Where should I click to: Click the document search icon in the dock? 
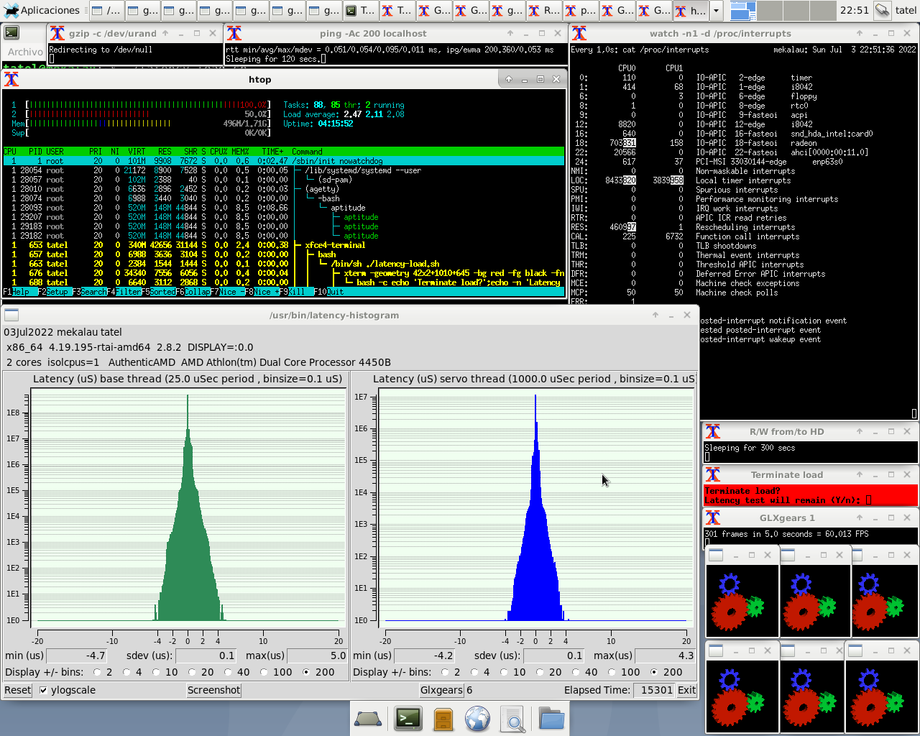[x=512, y=718]
